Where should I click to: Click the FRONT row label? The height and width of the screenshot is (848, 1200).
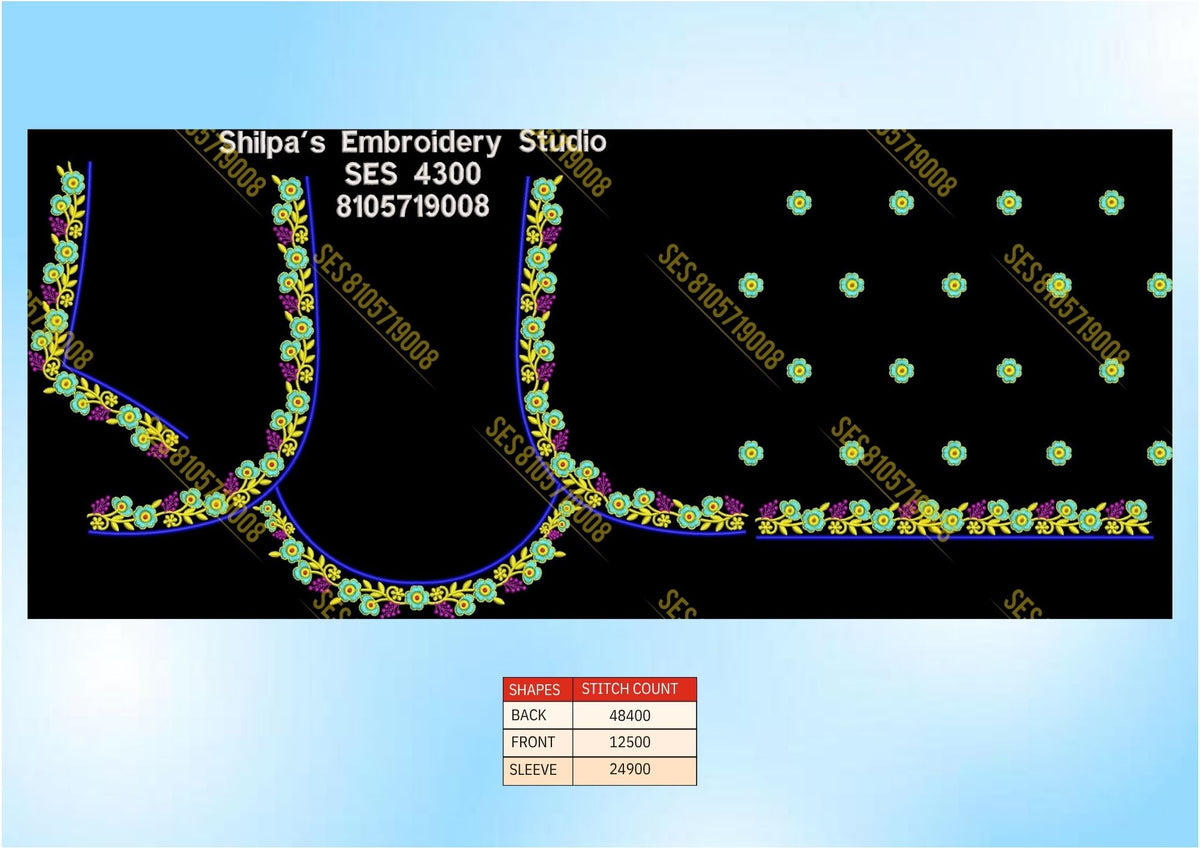[533, 743]
